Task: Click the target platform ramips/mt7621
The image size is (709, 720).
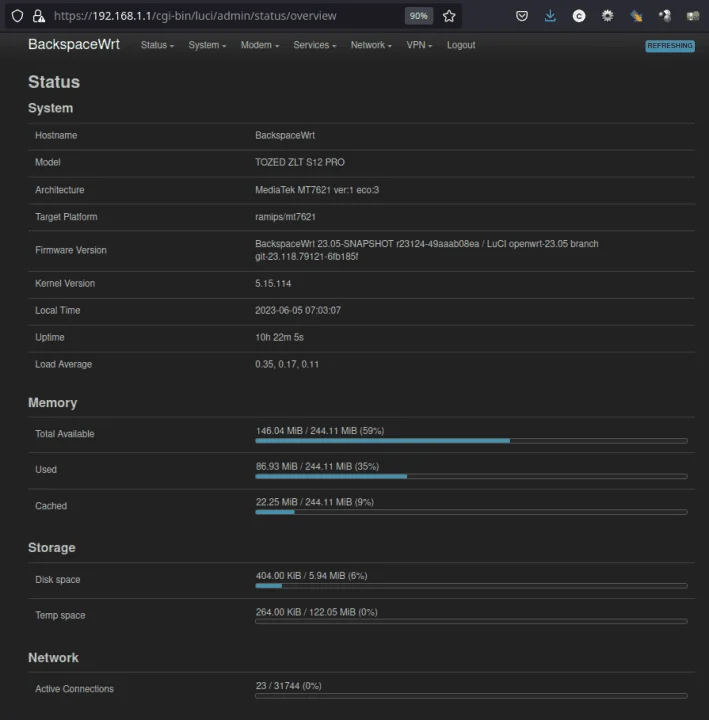Action: point(285,217)
